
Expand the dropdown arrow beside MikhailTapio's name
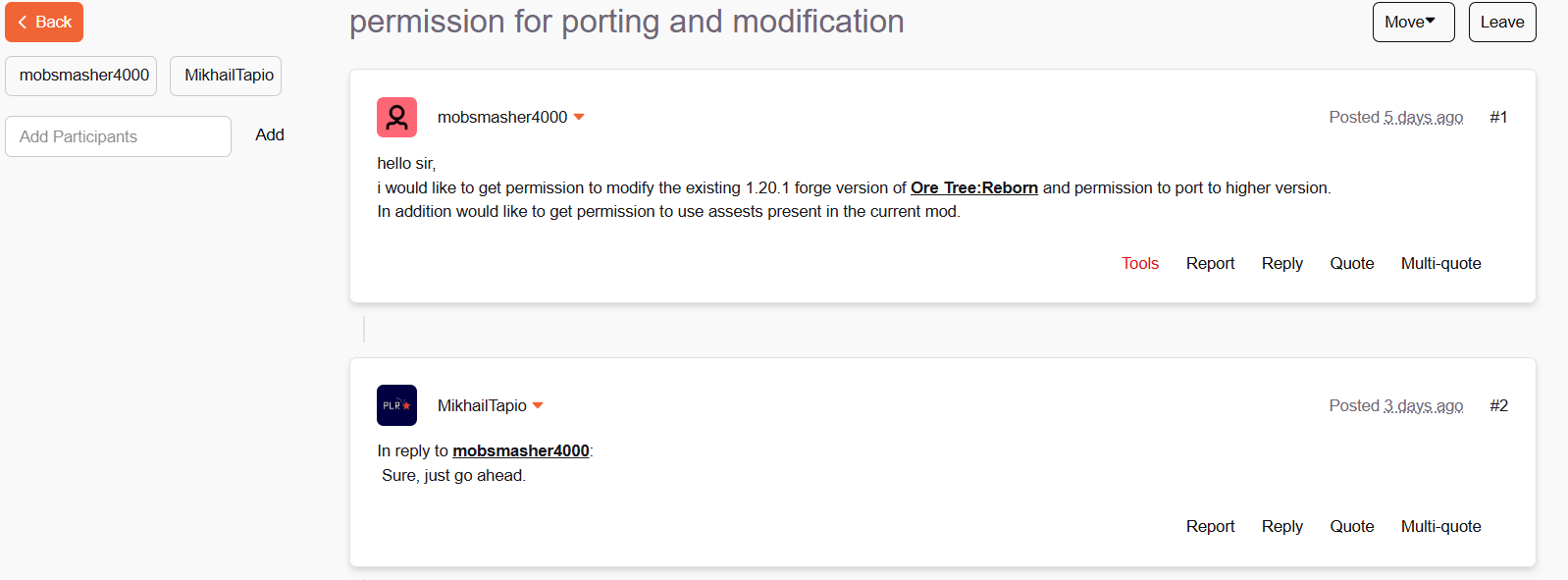click(538, 405)
